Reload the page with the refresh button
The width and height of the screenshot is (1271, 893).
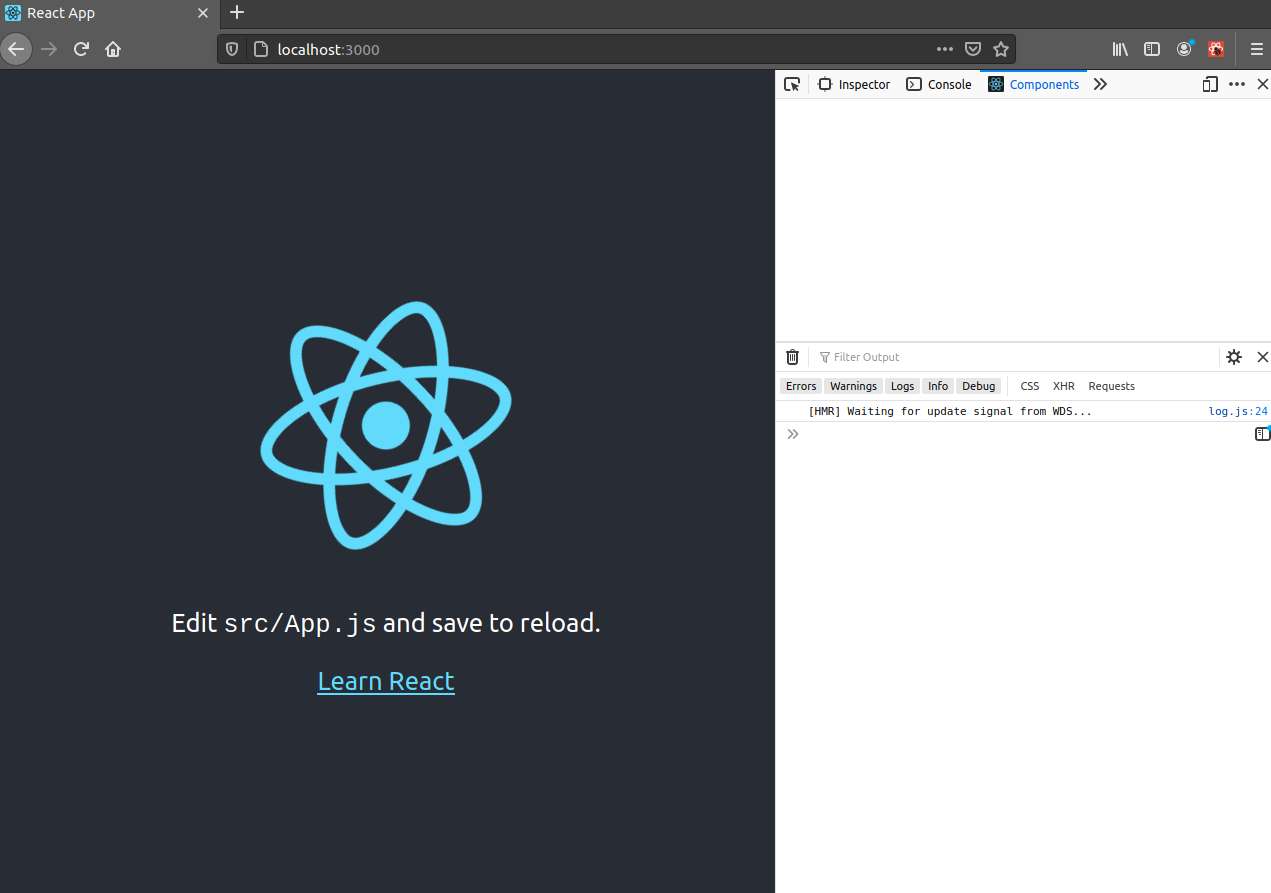tap(82, 49)
